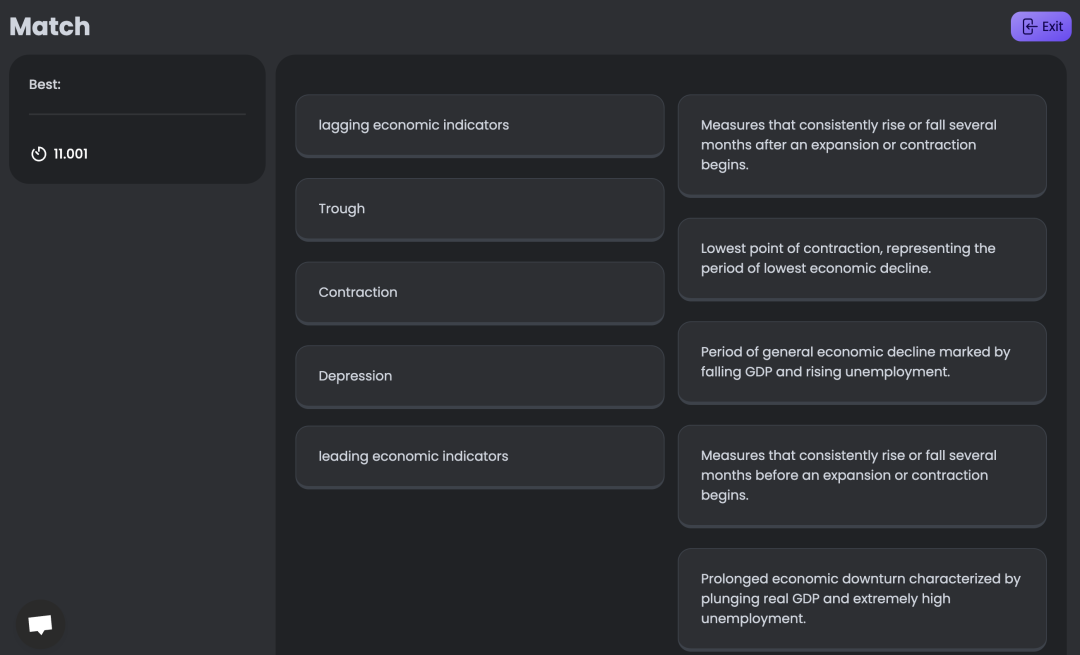
Task: Select the 'leading economic indicators' term card
Action: [x=479, y=457]
